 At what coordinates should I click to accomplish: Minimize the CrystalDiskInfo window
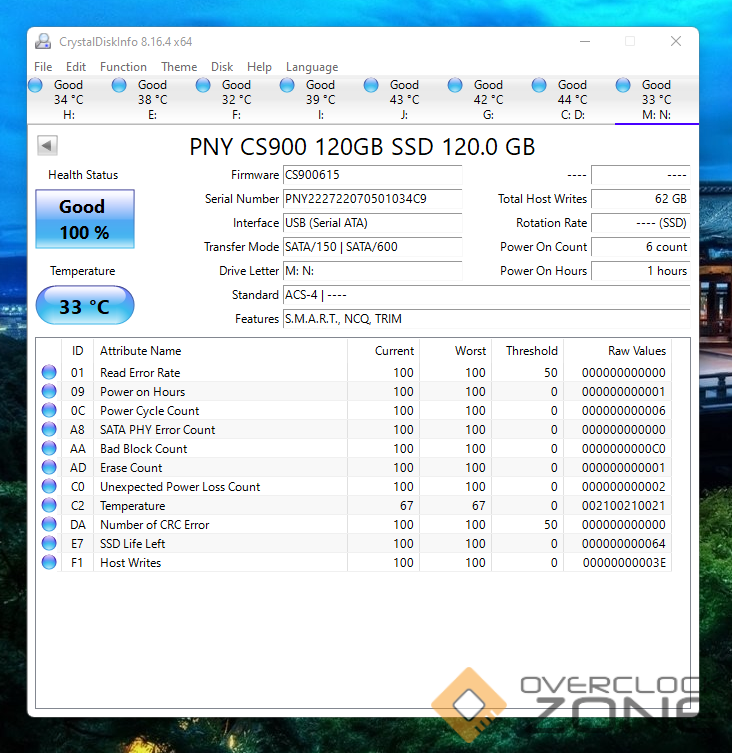585,41
